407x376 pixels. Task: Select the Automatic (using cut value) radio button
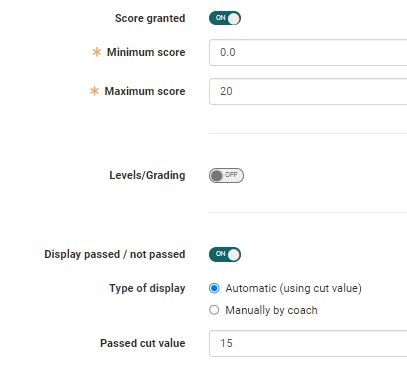214,288
